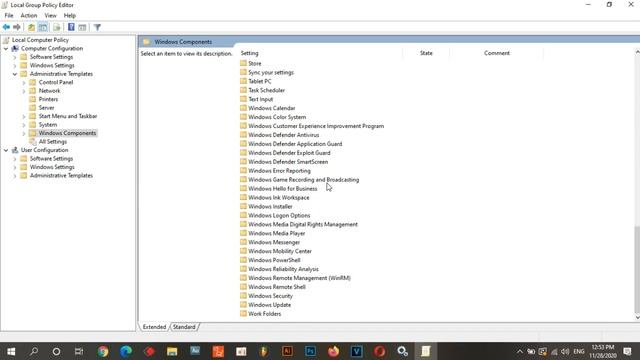This screenshot has width=640, height=360.
Task: Collapse the User Configuration node
Action: point(6,150)
